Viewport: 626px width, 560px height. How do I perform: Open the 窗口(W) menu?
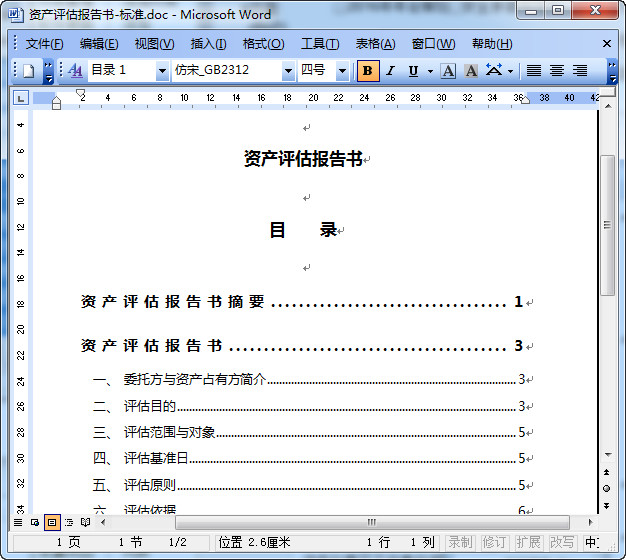coord(434,44)
